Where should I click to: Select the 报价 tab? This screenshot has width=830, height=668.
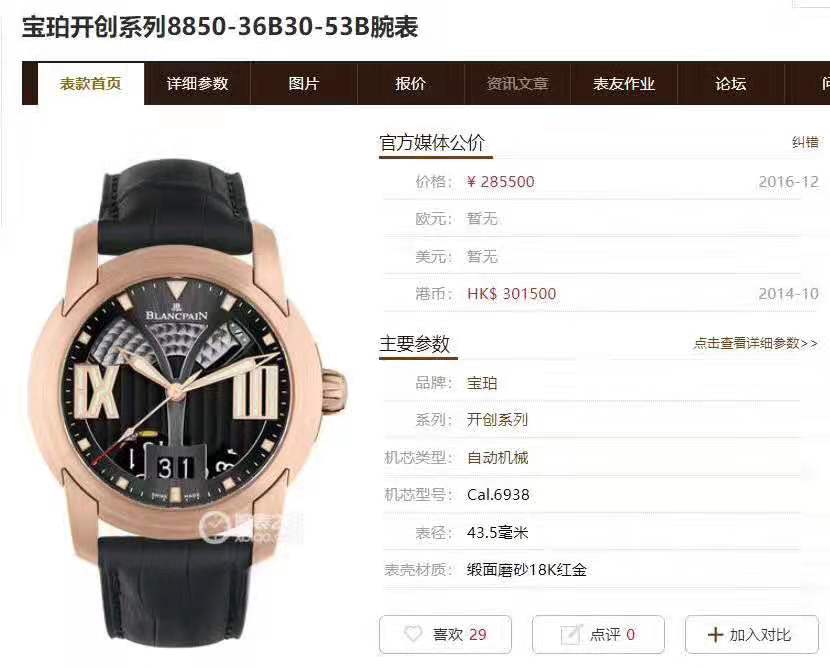[x=410, y=83]
